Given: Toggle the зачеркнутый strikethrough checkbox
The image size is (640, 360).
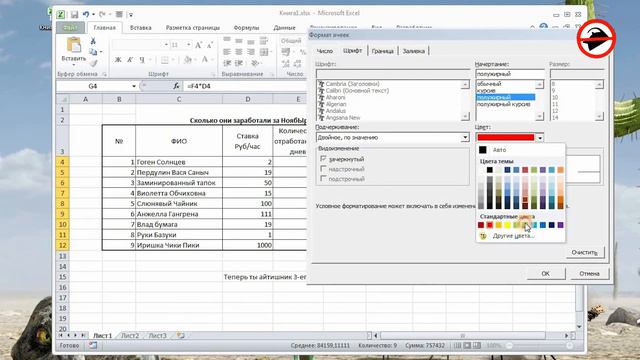Looking at the screenshot, I should (323, 159).
